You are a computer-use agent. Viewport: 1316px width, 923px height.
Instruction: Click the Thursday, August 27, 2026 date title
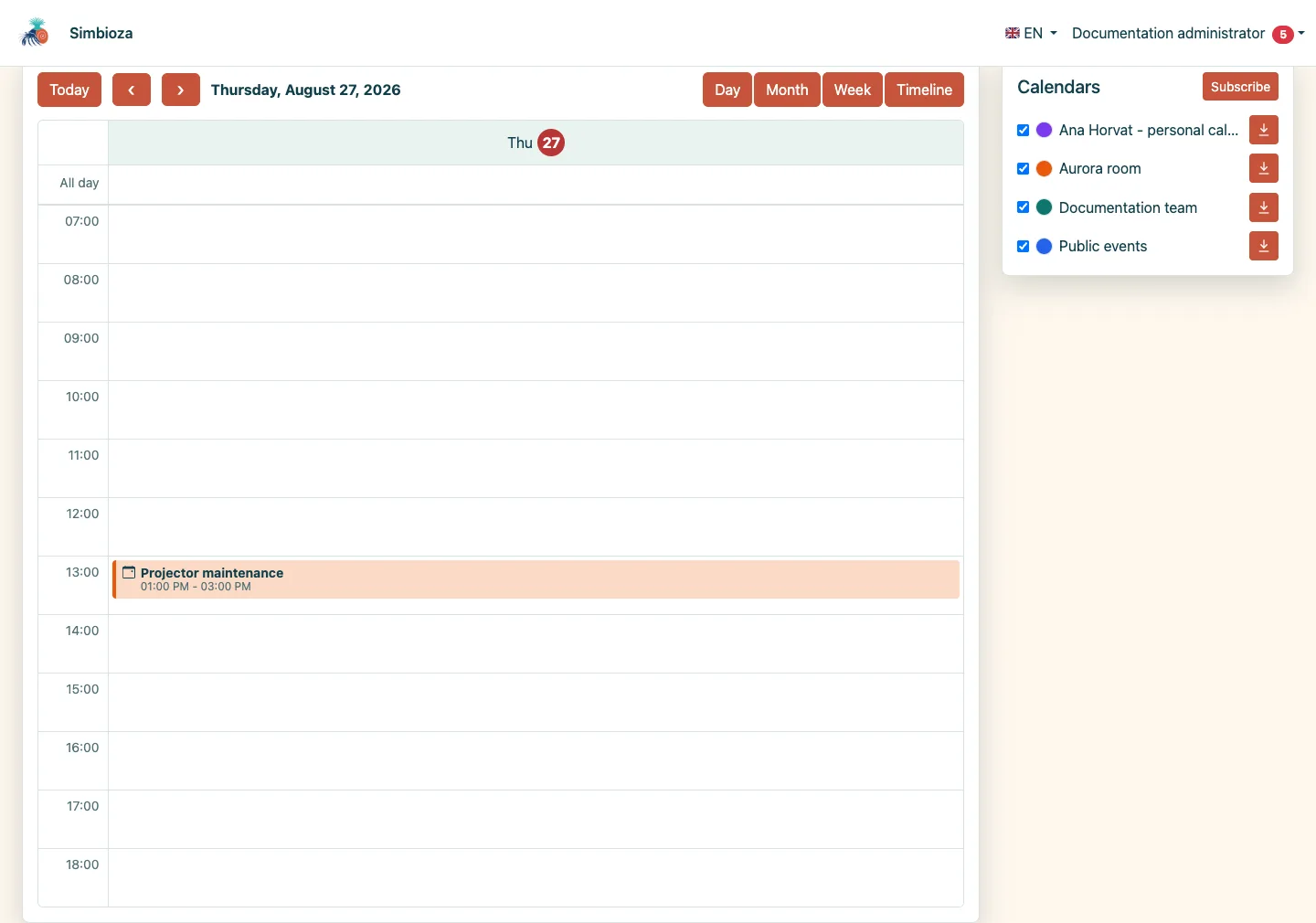(305, 90)
